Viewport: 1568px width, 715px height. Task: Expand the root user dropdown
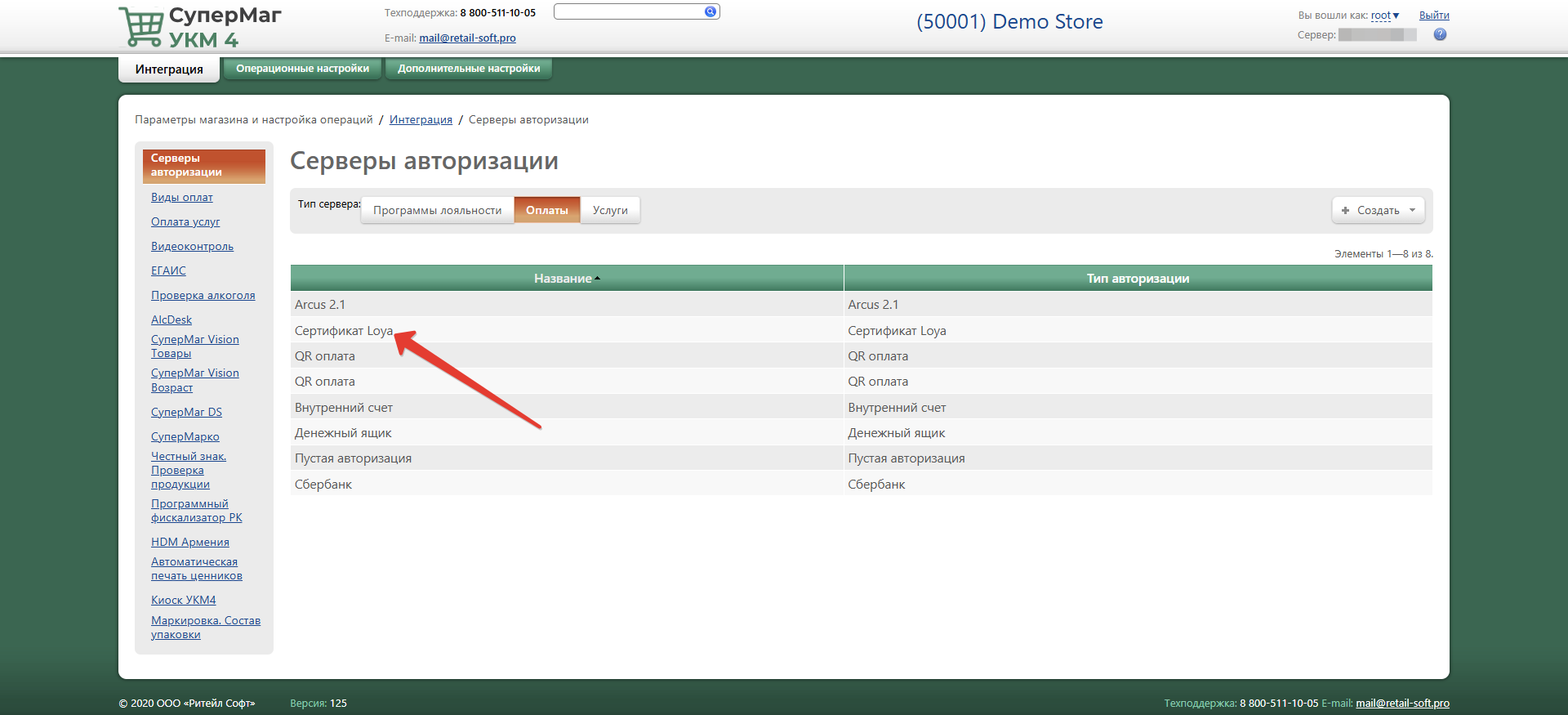1384,16
